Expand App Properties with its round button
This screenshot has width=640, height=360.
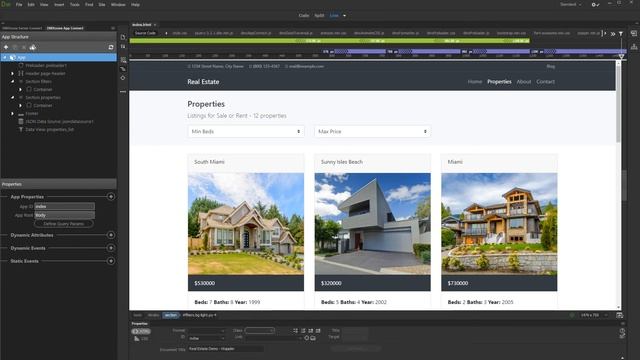click(x=111, y=197)
